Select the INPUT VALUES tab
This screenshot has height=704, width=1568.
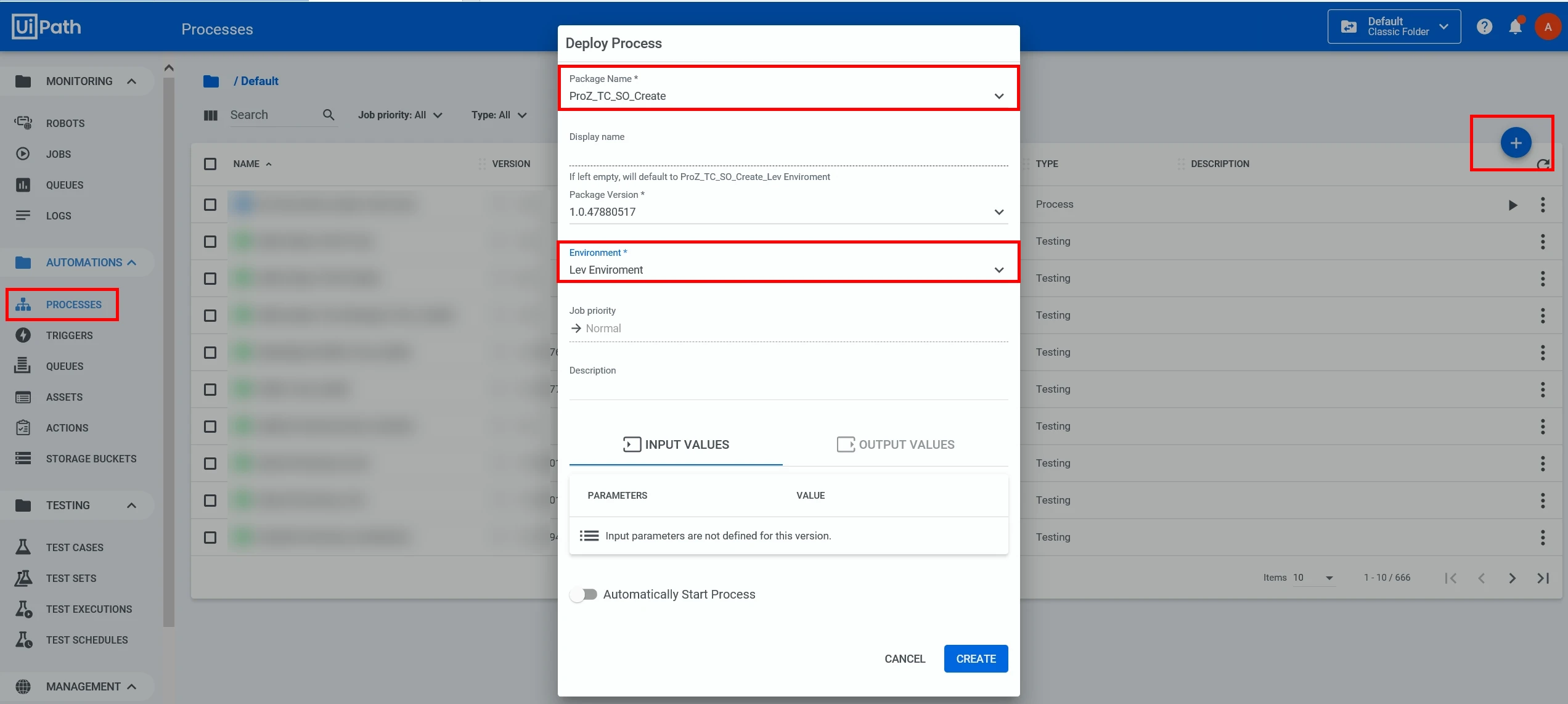click(x=676, y=444)
